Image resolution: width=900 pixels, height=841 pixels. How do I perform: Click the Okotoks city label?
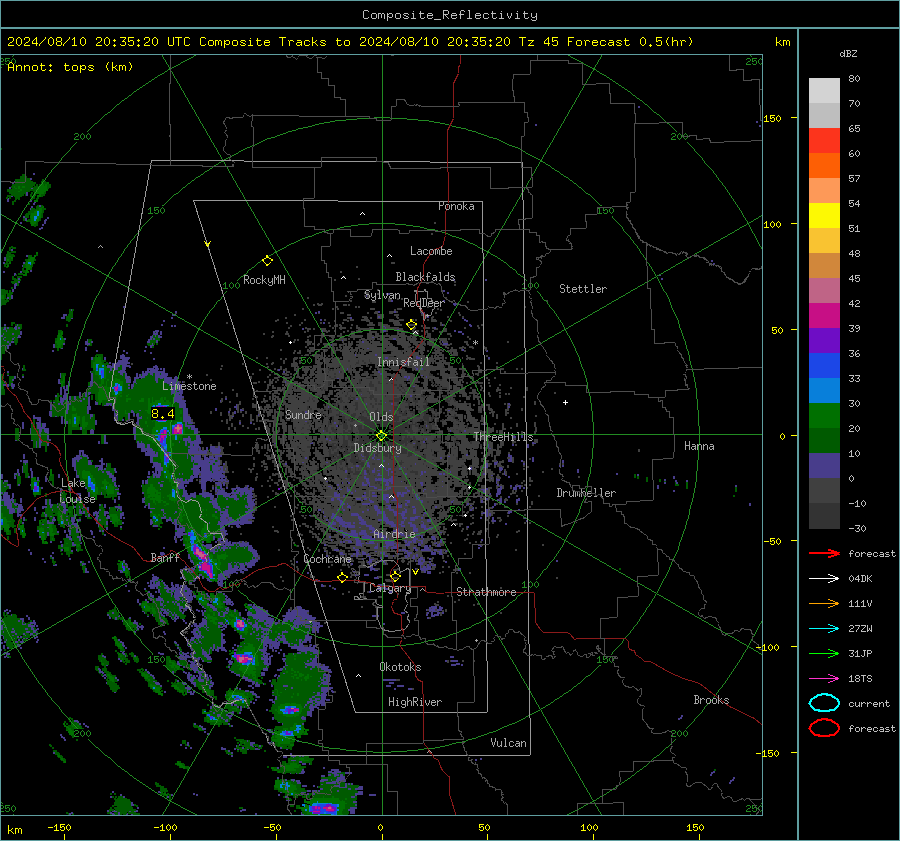pyautogui.click(x=400, y=667)
